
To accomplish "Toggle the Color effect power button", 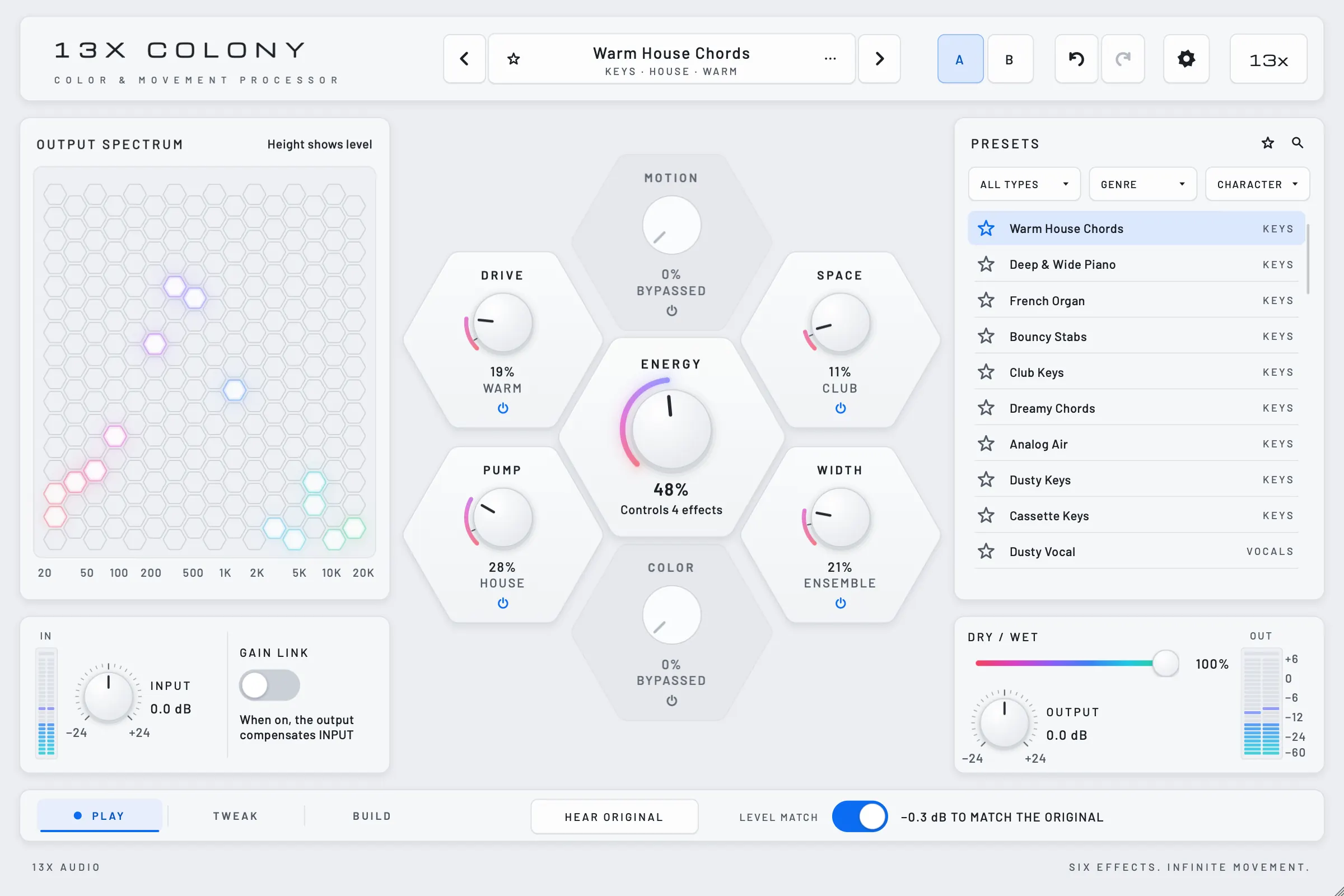I will click(672, 701).
